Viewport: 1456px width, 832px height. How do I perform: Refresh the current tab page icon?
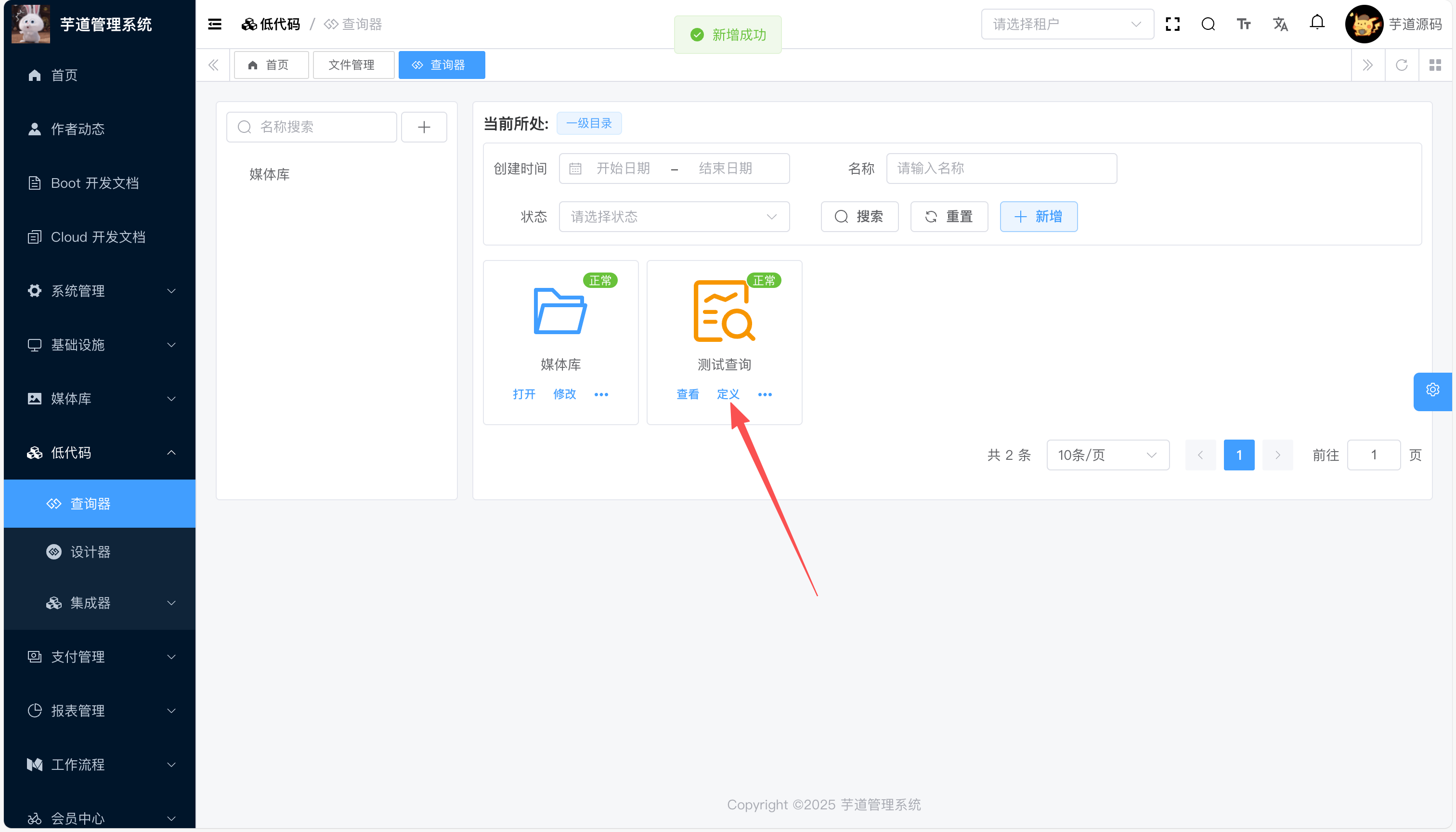point(1402,65)
